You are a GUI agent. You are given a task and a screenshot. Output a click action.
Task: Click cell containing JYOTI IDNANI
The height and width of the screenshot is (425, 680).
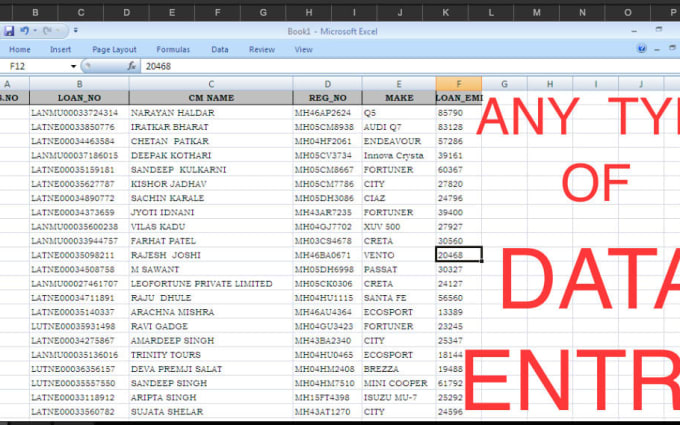(211, 212)
